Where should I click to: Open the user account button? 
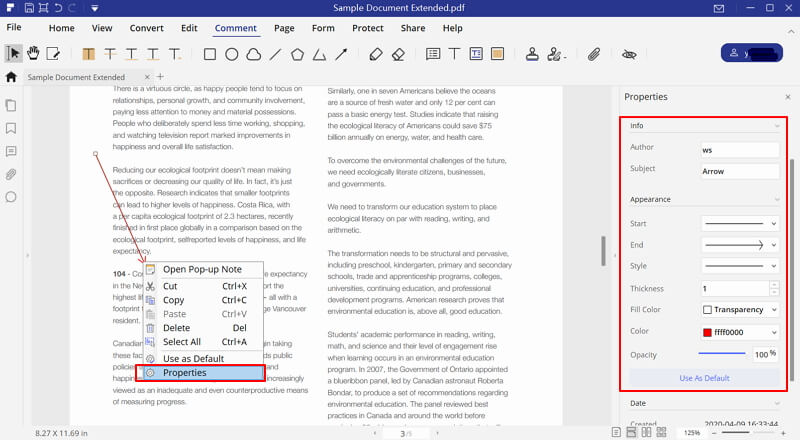[752, 53]
